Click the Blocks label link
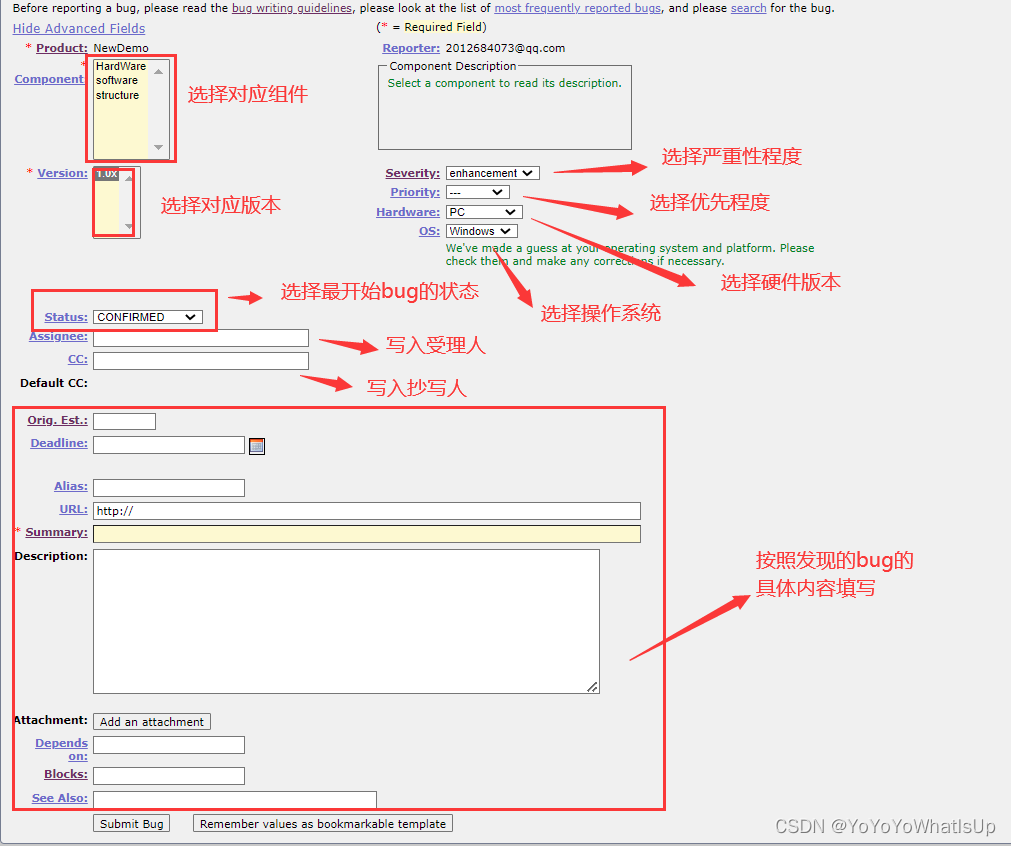This screenshot has height=846, width=1011. [66, 774]
